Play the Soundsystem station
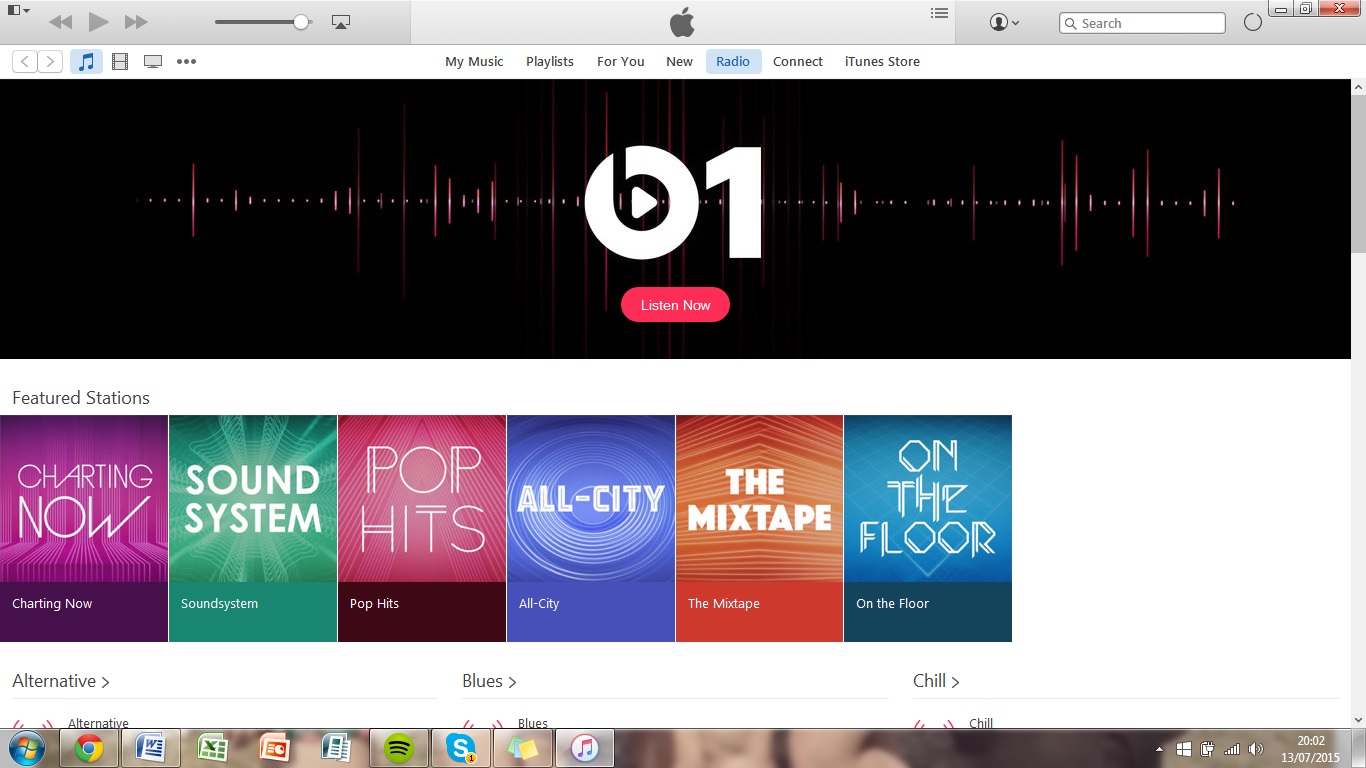Image resolution: width=1366 pixels, height=768 pixels. (x=253, y=528)
